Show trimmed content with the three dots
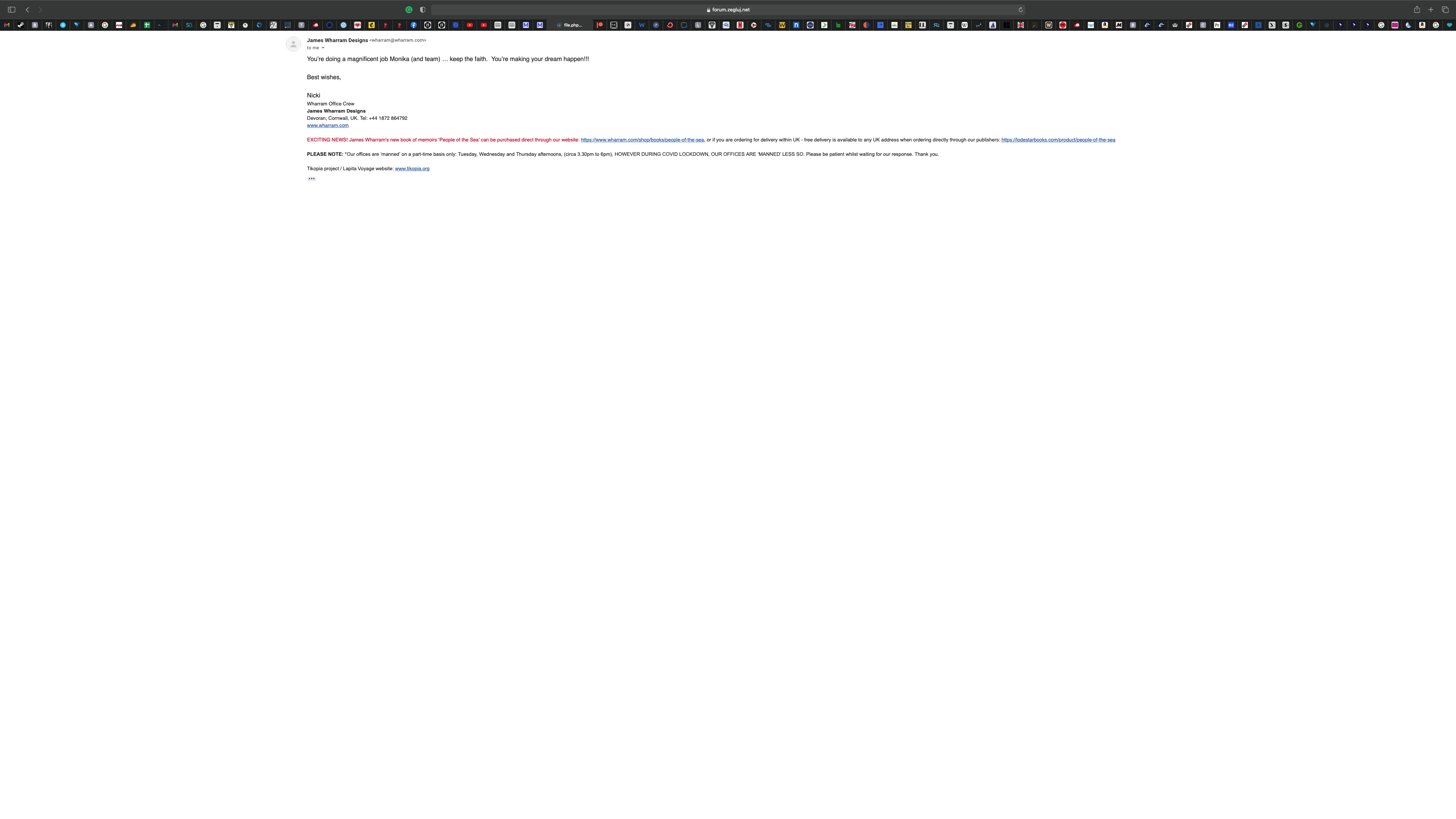The image size is (1456, 819). pos(311,179)
